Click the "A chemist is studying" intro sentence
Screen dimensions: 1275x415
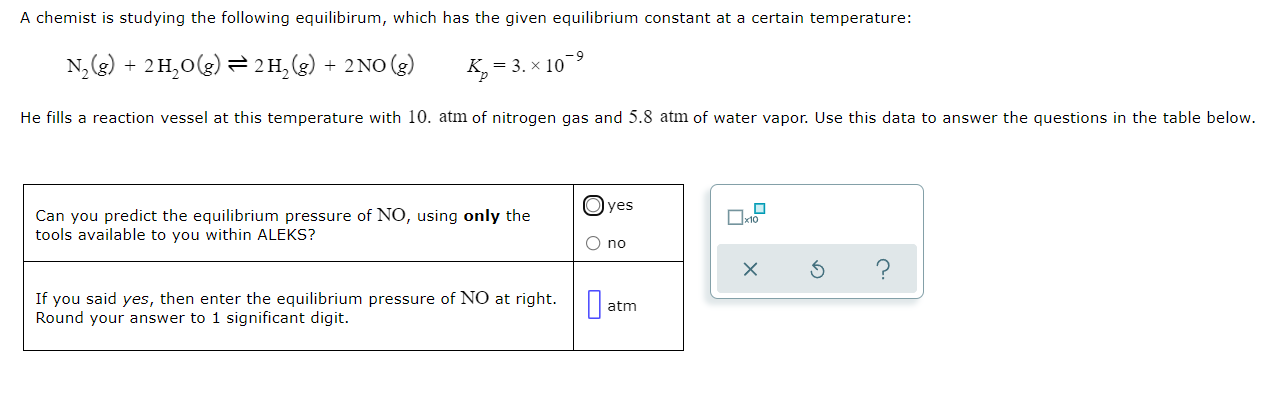466,19
